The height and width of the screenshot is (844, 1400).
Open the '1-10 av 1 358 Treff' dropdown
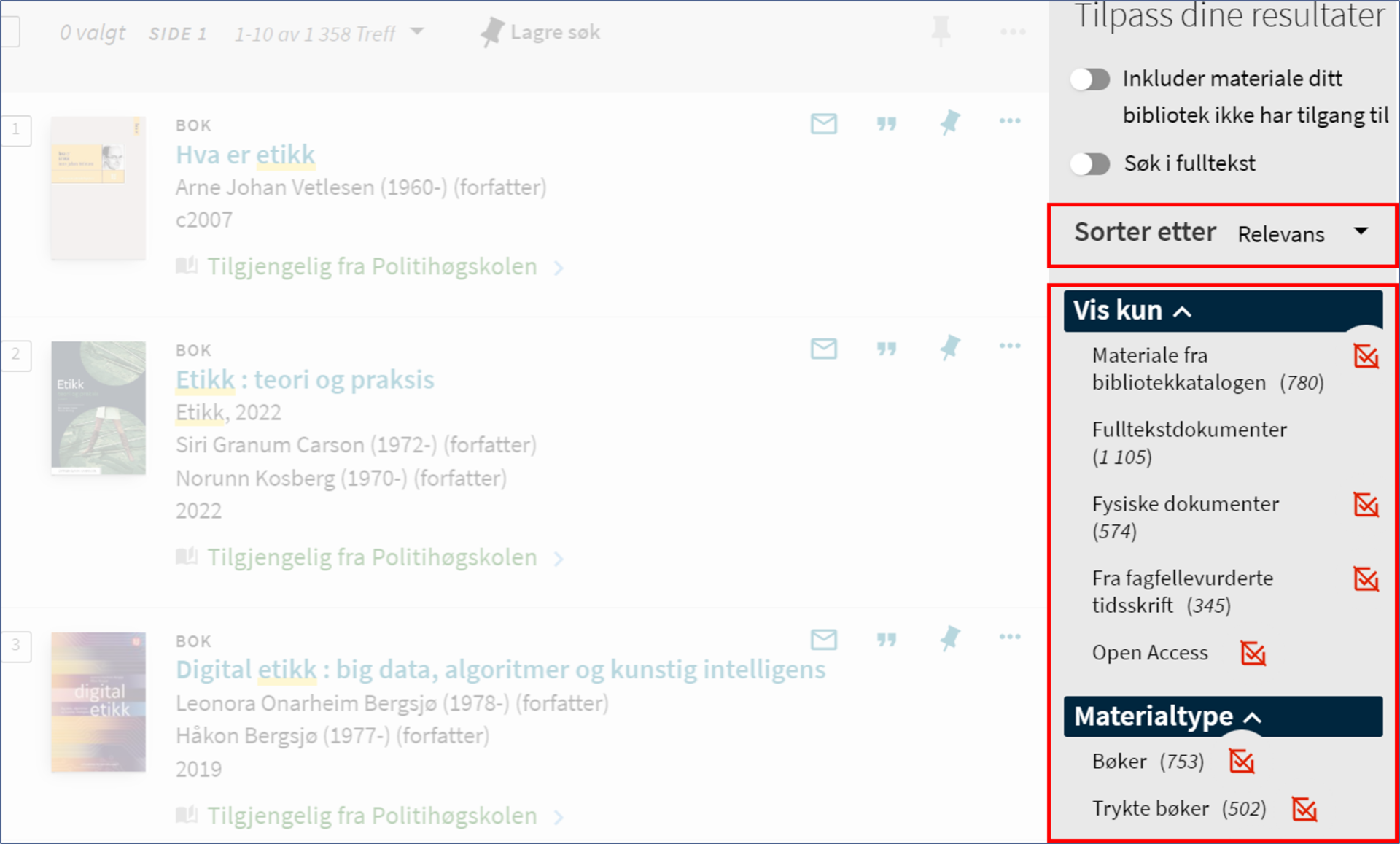pos(329,33)
